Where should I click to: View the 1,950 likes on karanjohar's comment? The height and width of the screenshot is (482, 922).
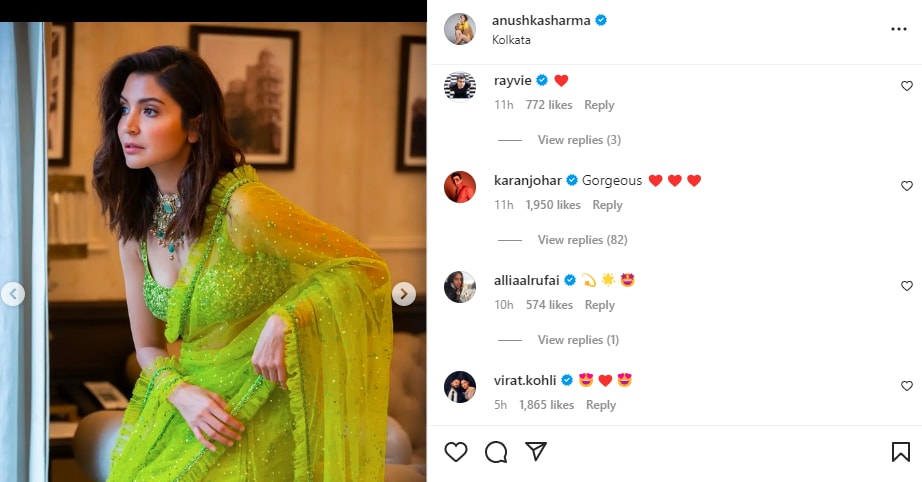pos(553,205)
